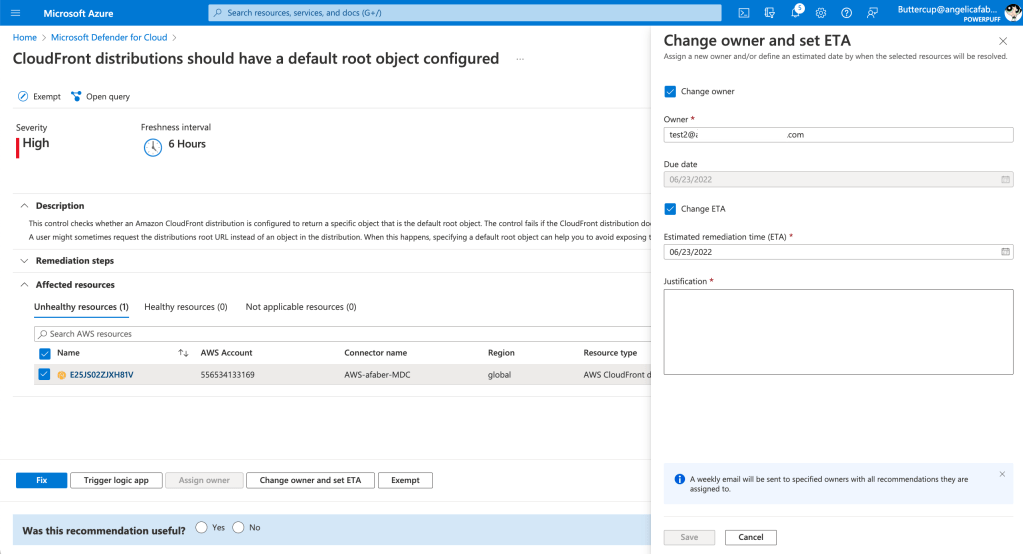Image resolution: width=1023 pixels, height=554 pixels.
Task: Open portal settings gear
Action: point(821,13)
